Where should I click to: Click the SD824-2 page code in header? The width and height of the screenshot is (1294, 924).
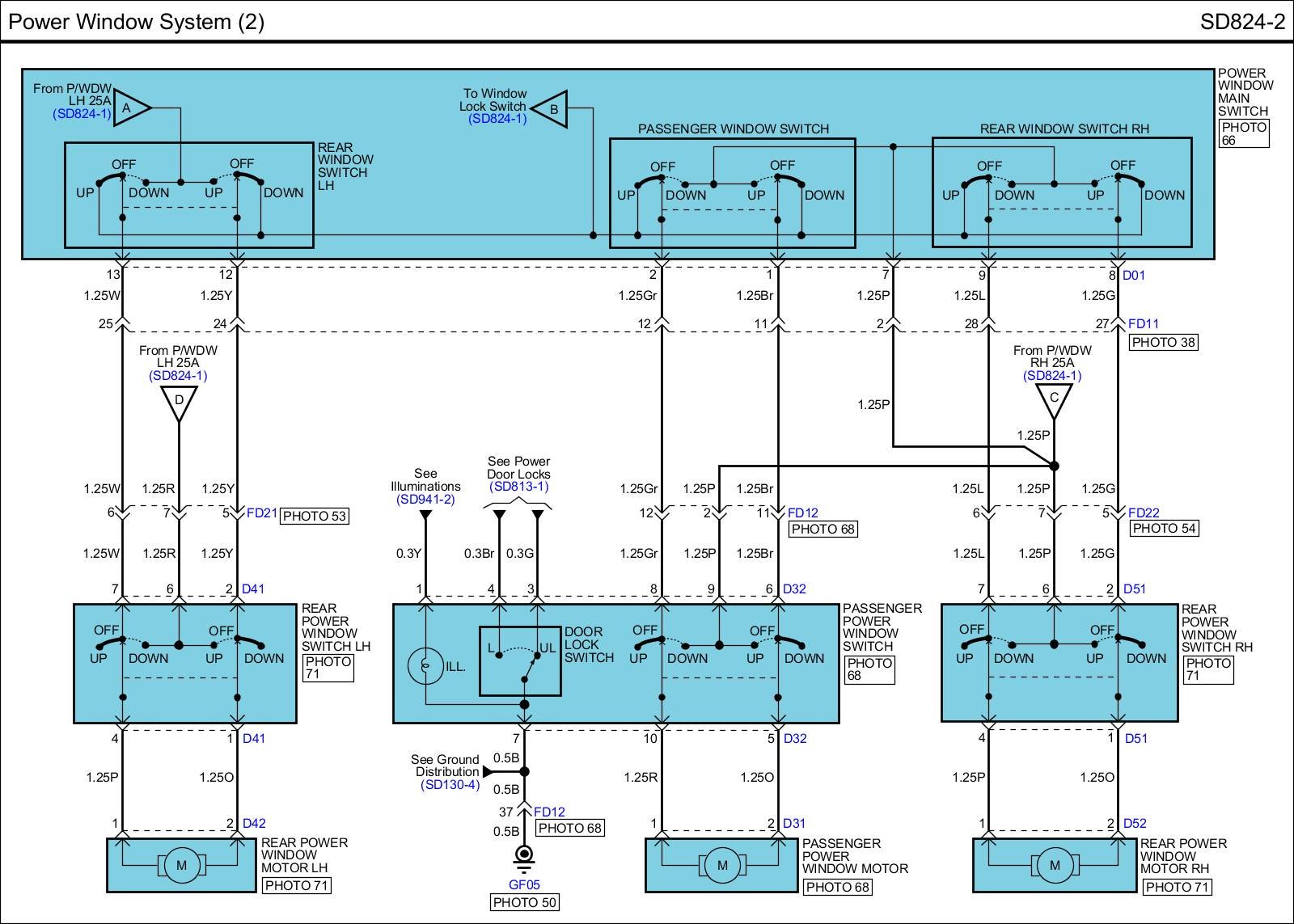point(1241,22)
